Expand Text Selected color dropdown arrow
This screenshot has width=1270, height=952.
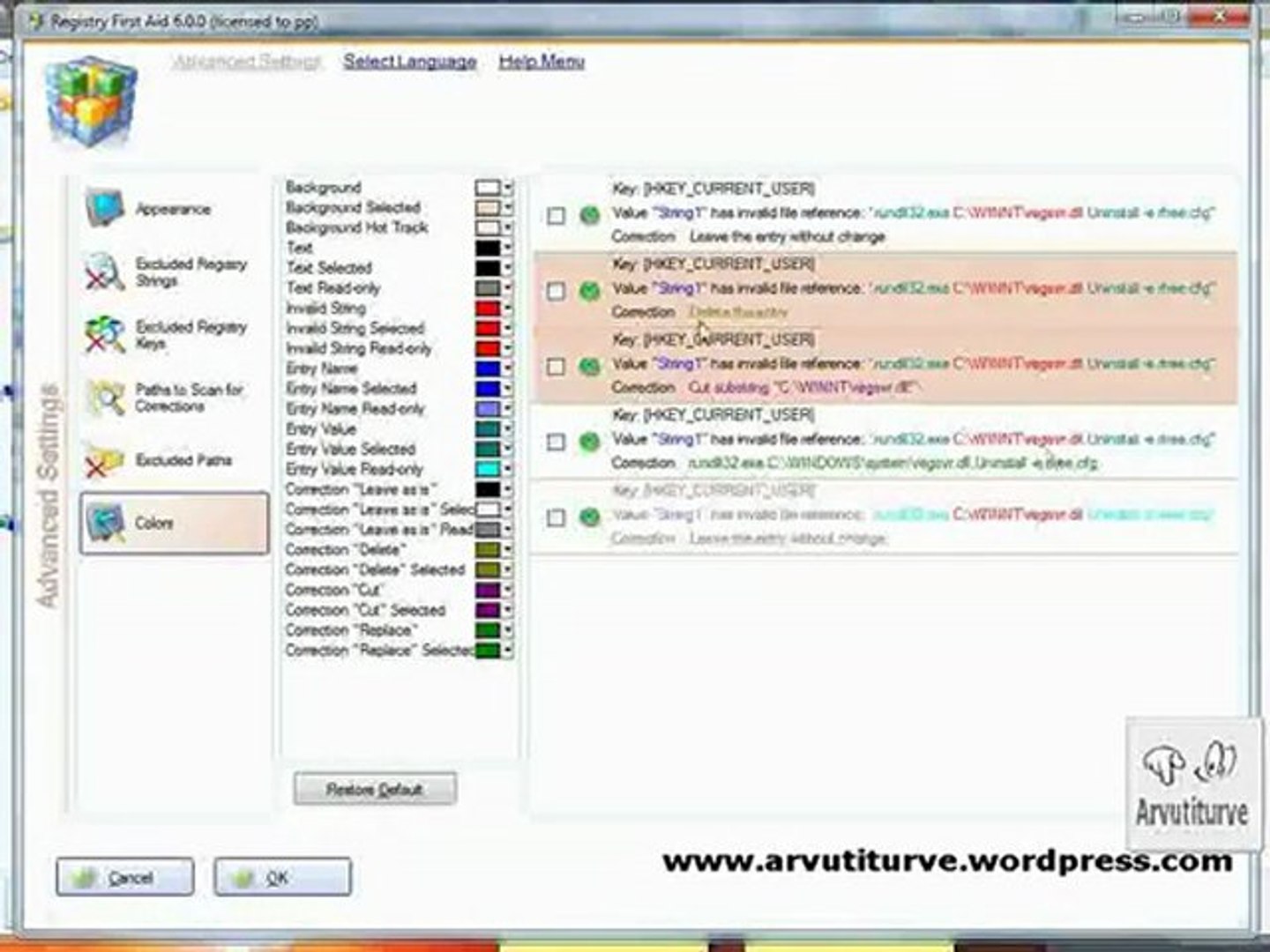pos(507,268)
